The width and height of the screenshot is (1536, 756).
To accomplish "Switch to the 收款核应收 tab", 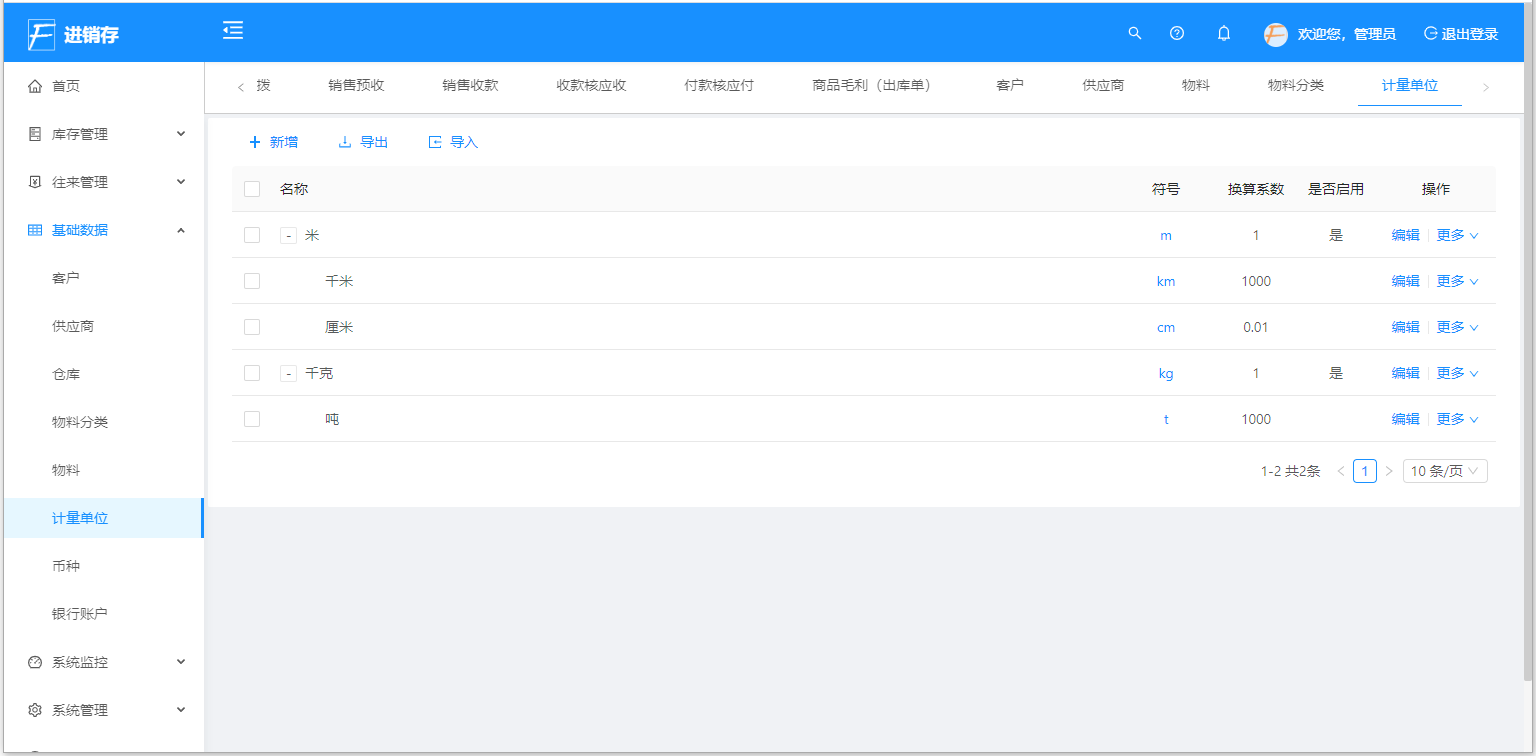I will coord(591,86).
